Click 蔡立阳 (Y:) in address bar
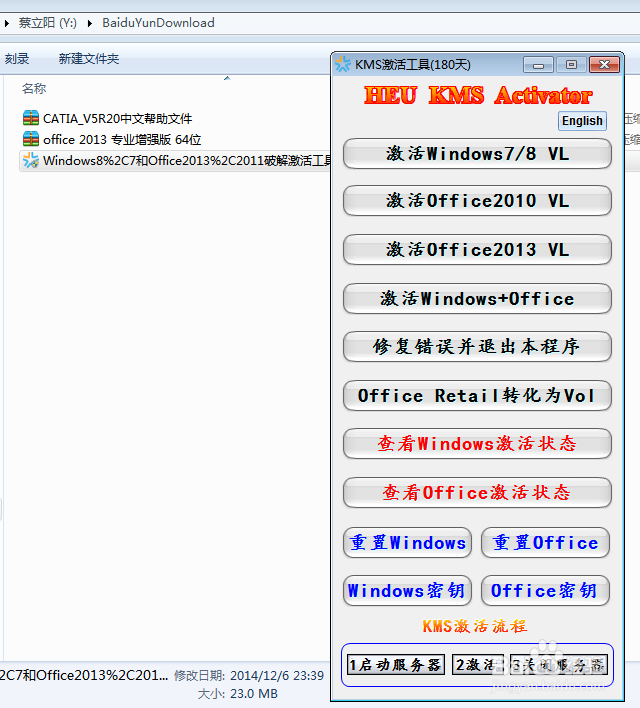Screen dimensions: 640x708 (47, 23)
